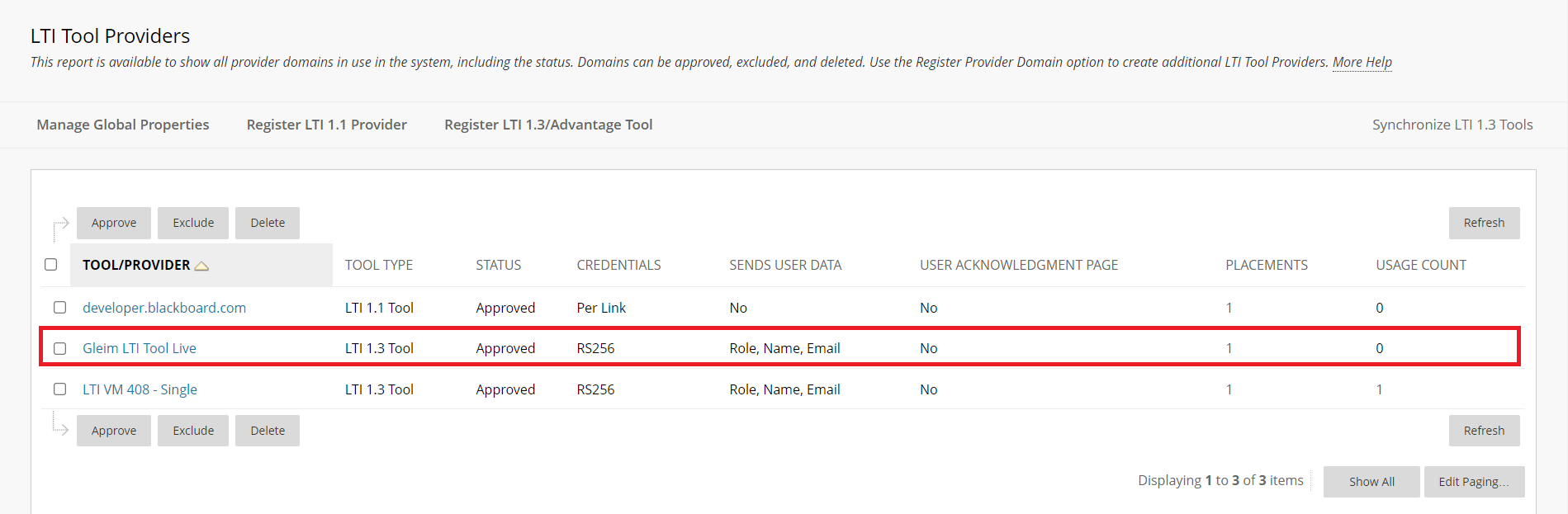Click the top Delete button

coord(268,223)
